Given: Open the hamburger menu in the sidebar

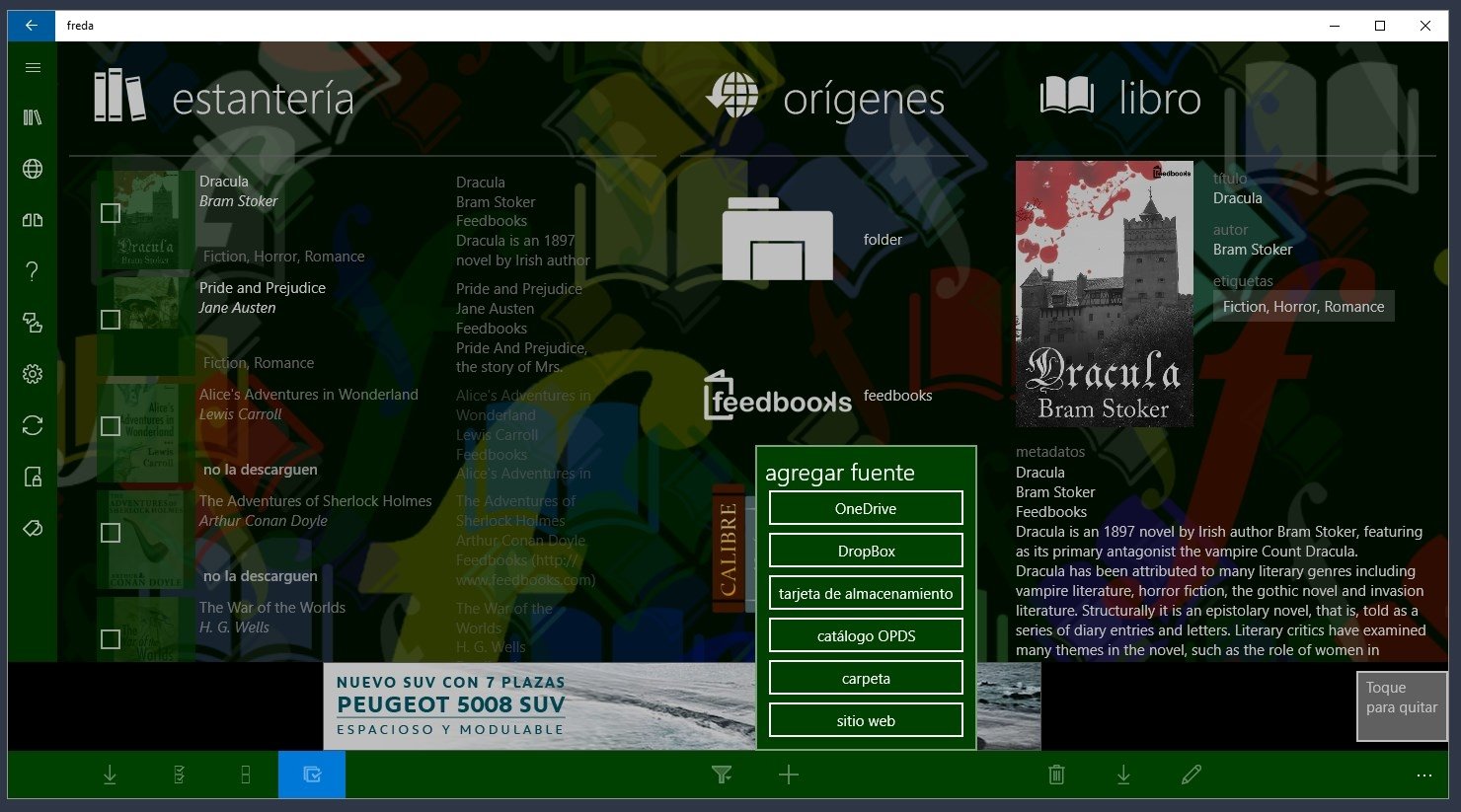Looking at the screenshot, I should coord(33,67).
